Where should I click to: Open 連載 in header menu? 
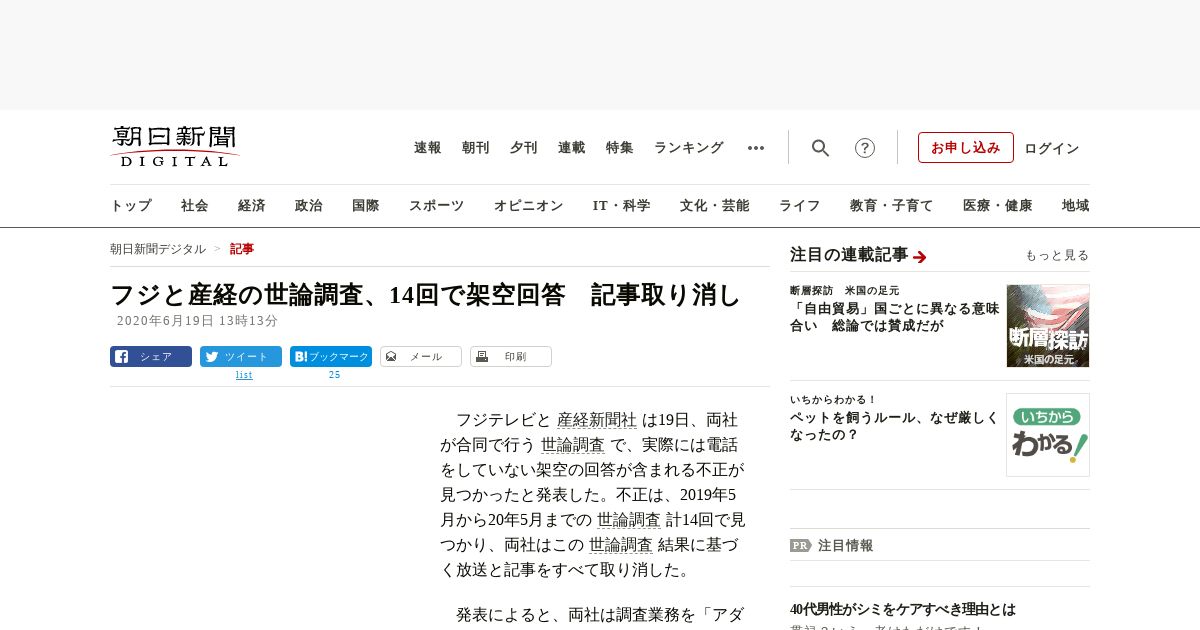pyautogui.click(x=572, y=148)
